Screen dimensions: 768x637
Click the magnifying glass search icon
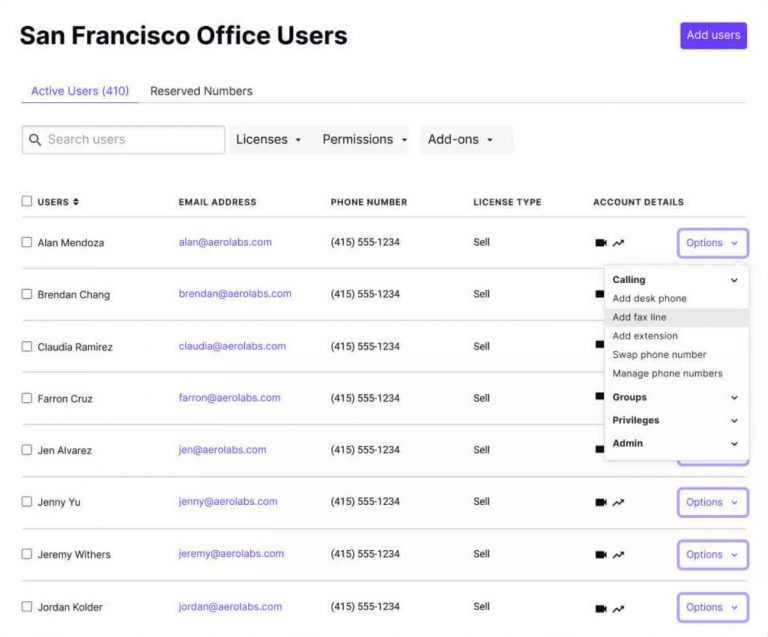click(35, 140)
